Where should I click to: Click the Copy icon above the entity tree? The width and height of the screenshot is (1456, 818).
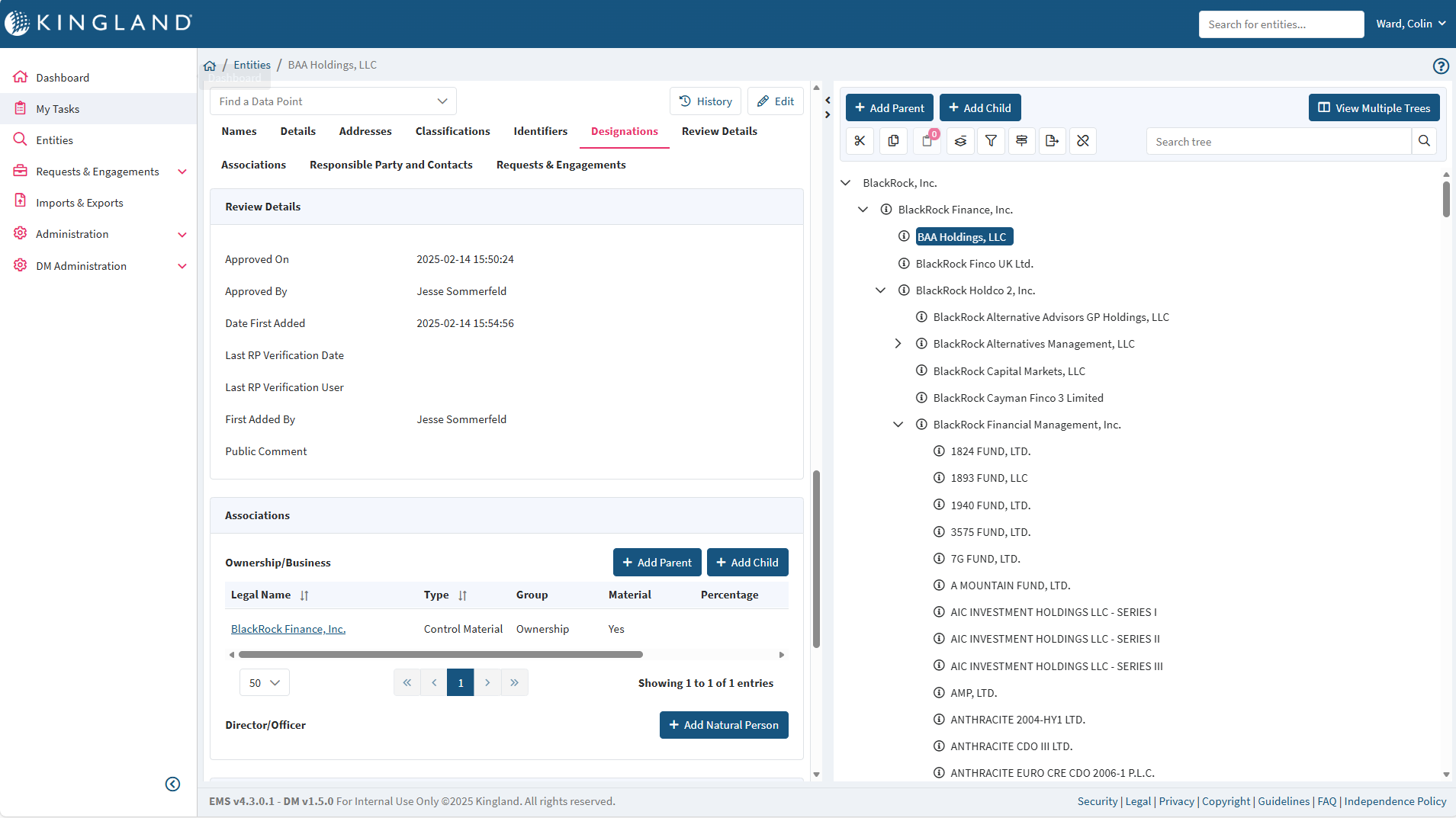tap(893, 141)
